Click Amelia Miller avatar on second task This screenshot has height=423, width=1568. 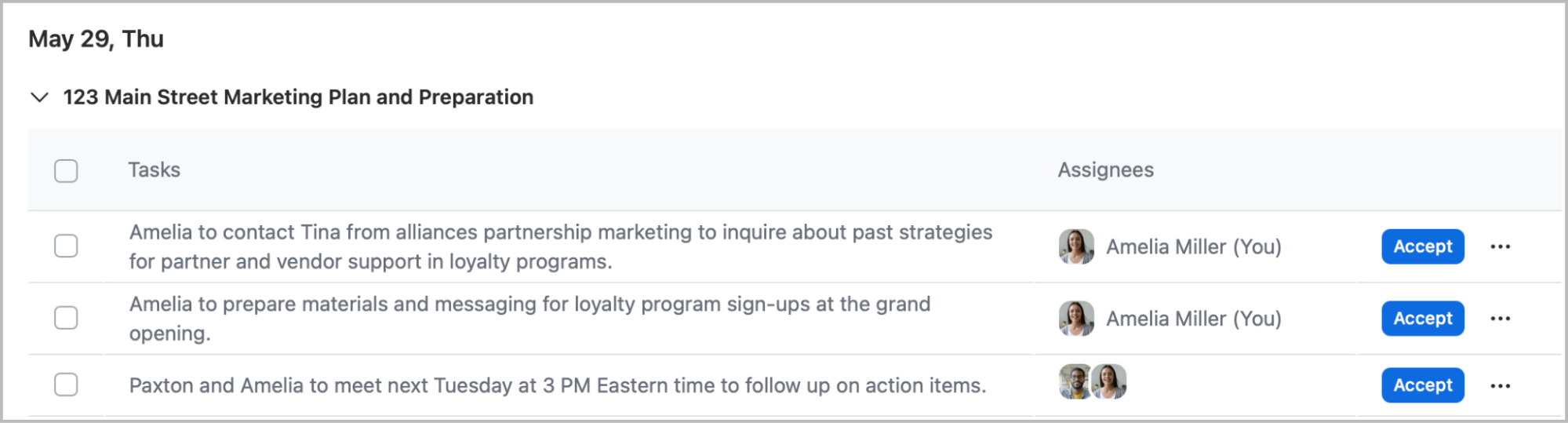click(1076, 319)
